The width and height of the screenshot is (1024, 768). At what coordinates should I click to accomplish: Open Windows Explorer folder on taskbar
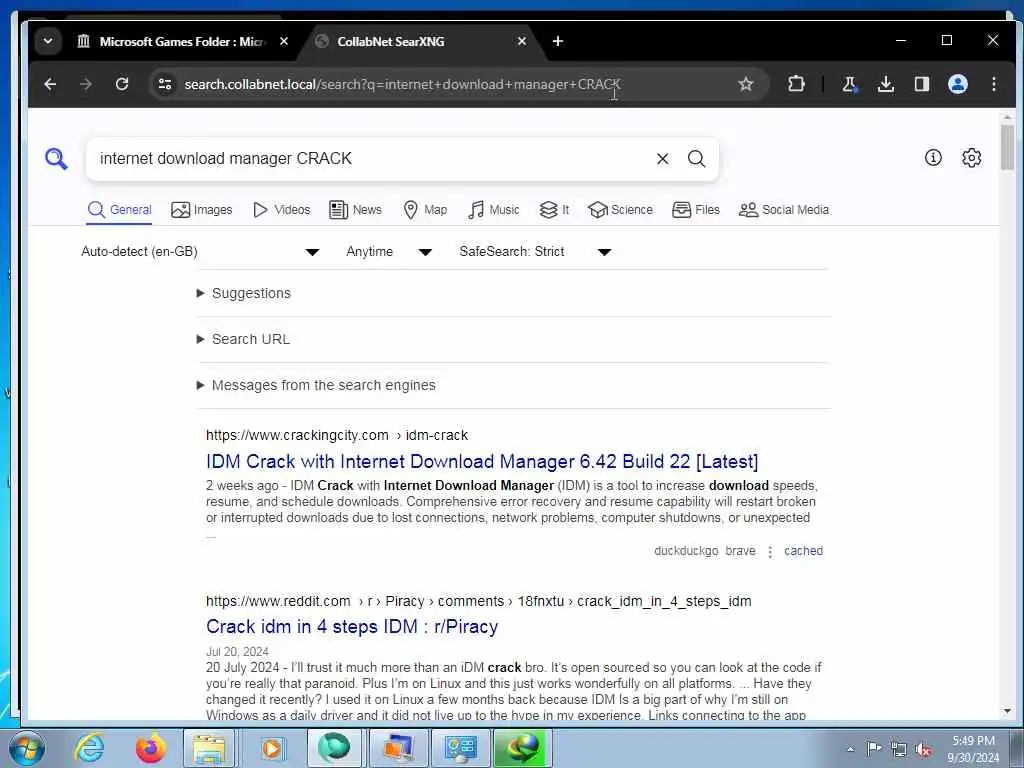click(209, 748)
